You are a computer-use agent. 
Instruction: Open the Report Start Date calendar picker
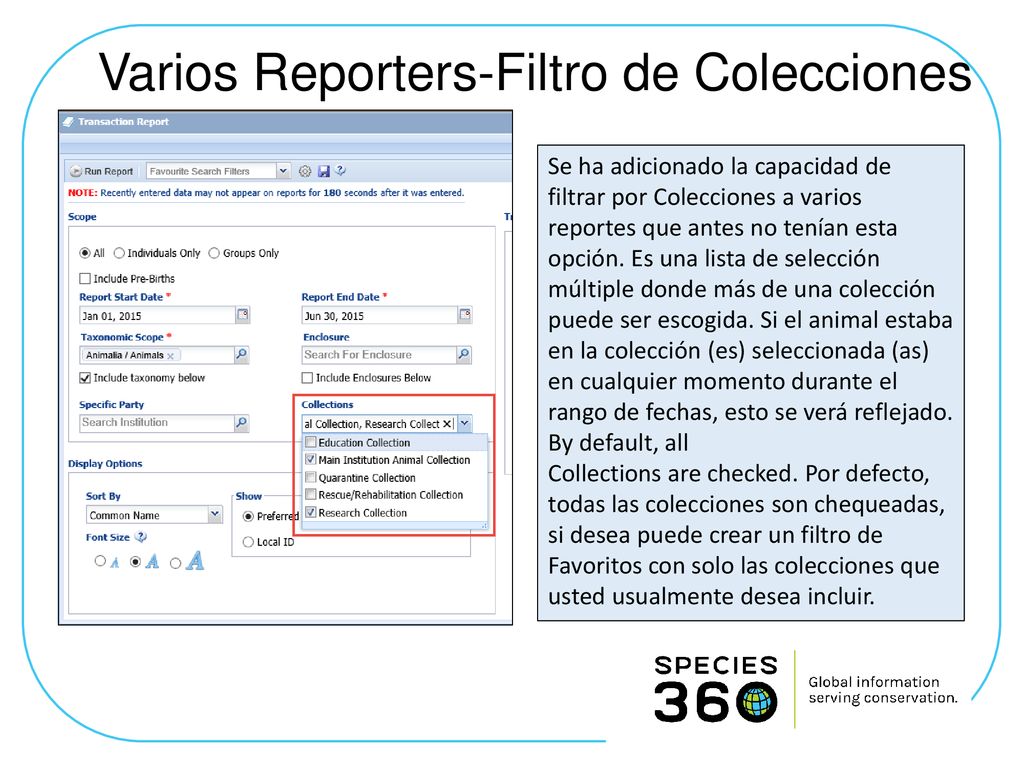(x=242, y=315)
